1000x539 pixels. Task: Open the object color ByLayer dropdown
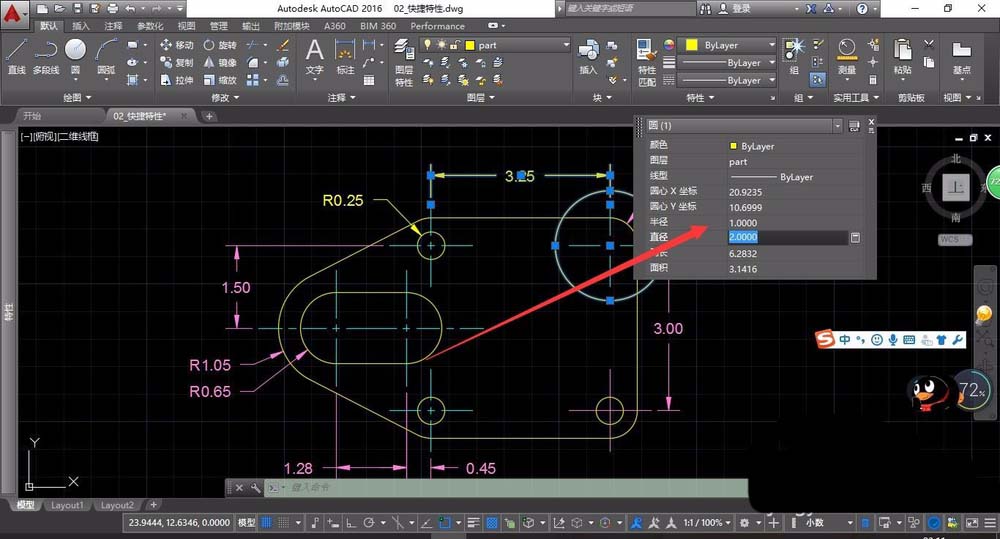point(727,45)
